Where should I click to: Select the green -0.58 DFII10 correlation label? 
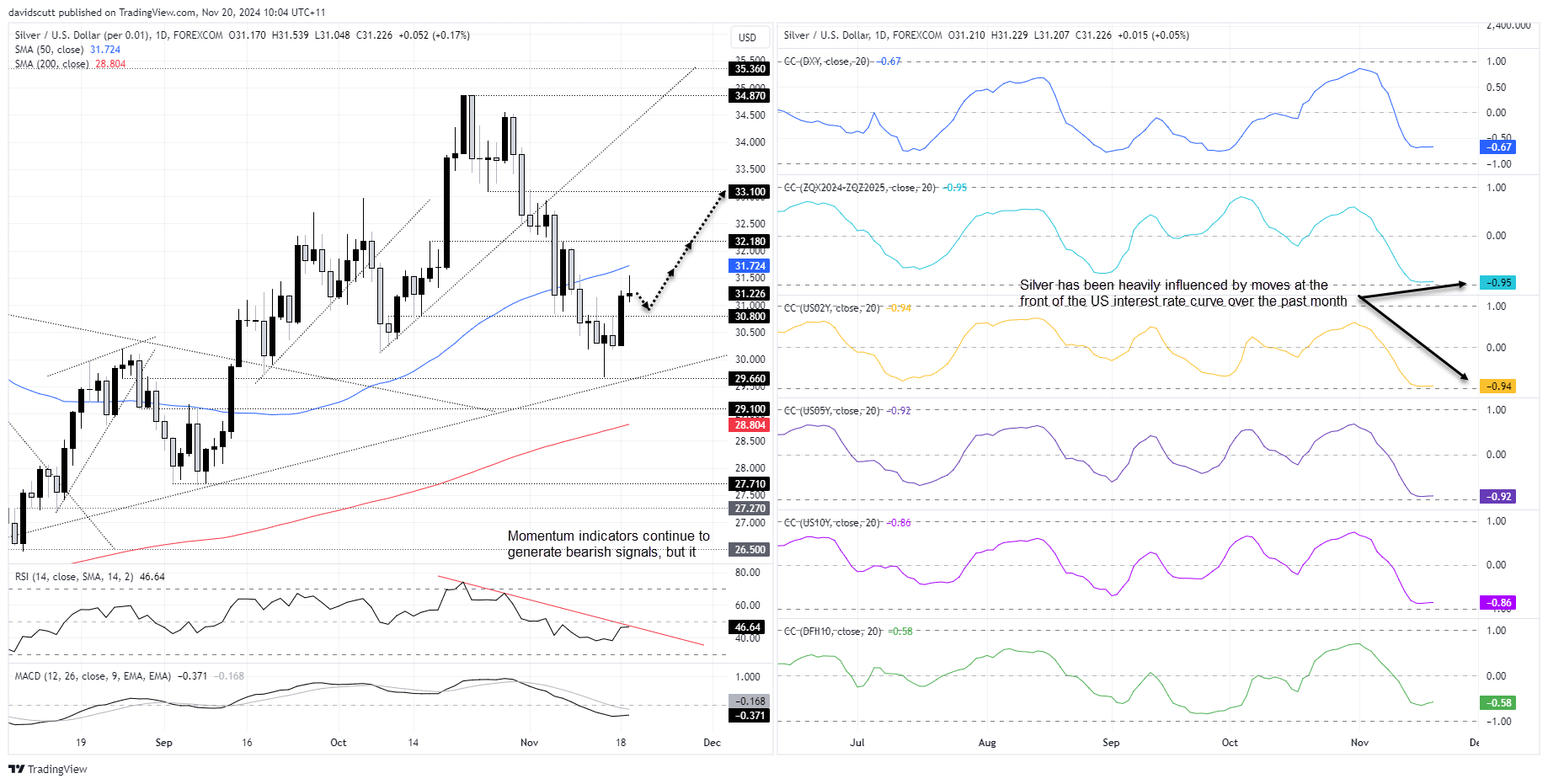(1497, 703)
